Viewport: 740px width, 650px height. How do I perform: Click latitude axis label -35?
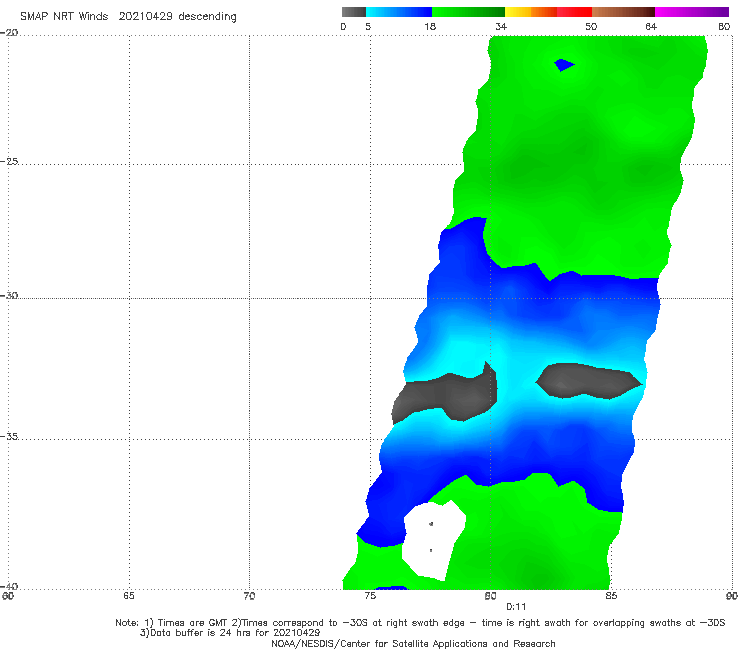pyautogui.click(x=9, y=436)
